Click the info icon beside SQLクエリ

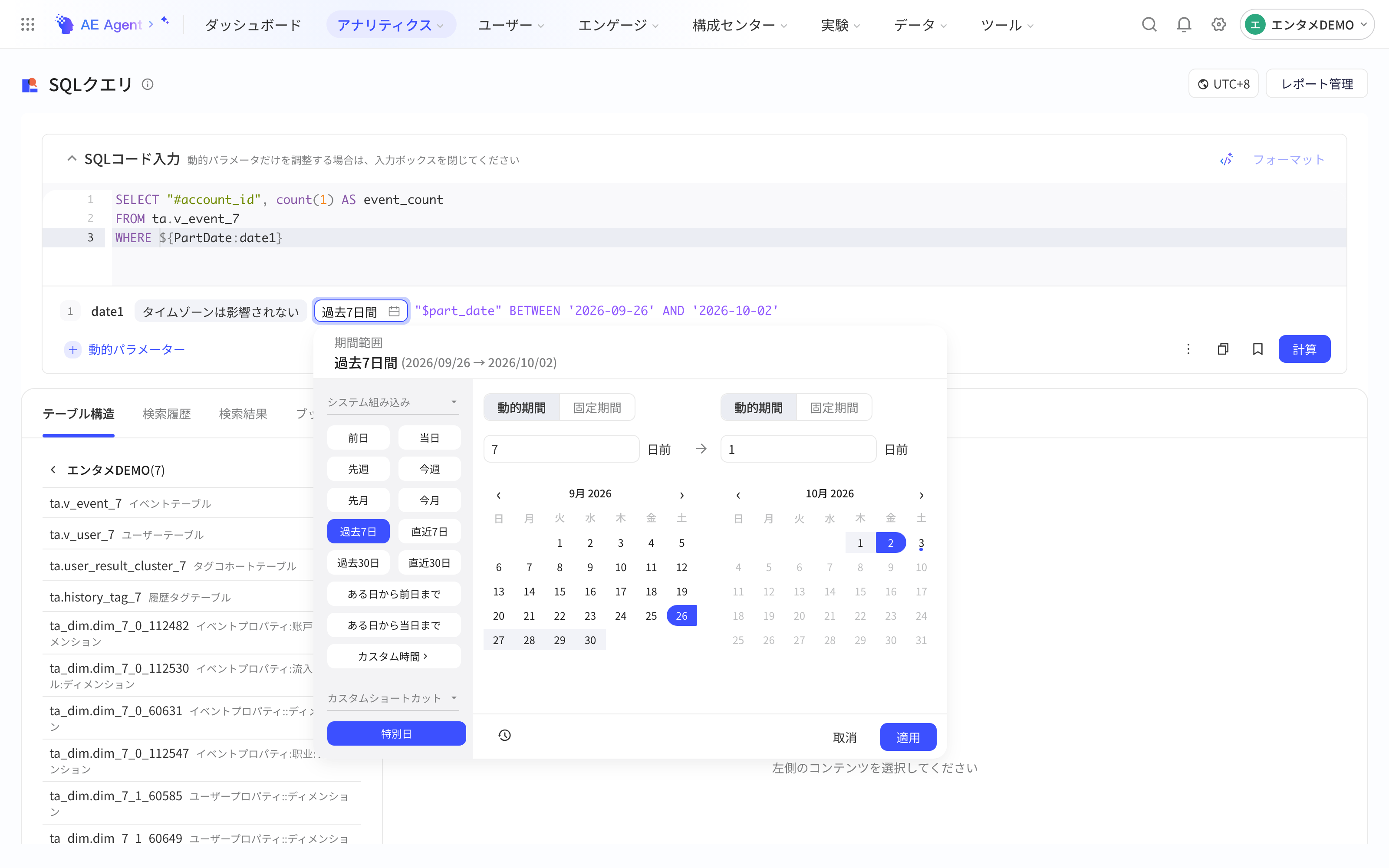click(148, 84)
